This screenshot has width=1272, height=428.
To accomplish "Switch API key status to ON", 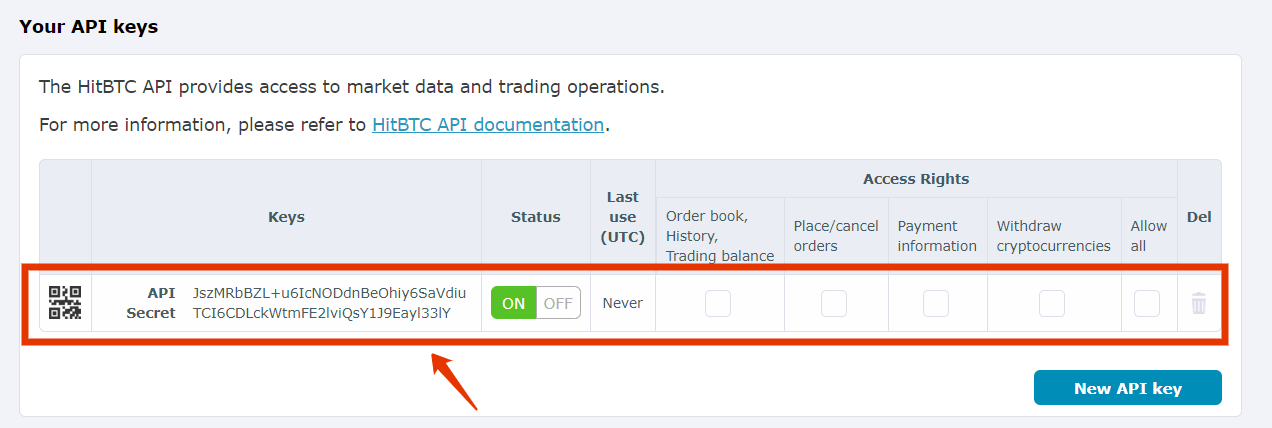I will [x=514, y=303].
